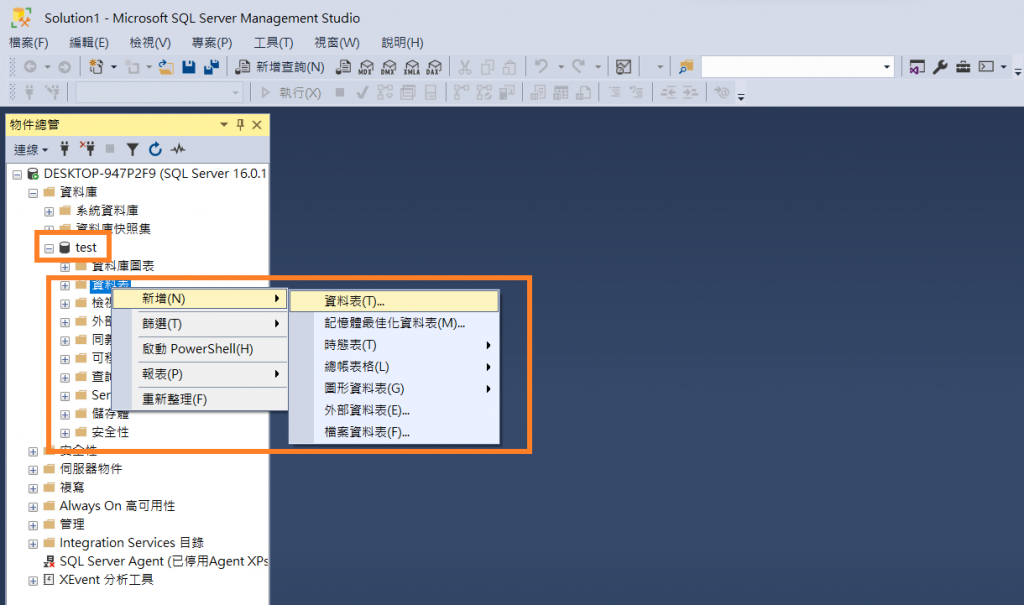Expand the 複寫 folder
This screenshot has width=1024, height=605.
coord(33,488)
